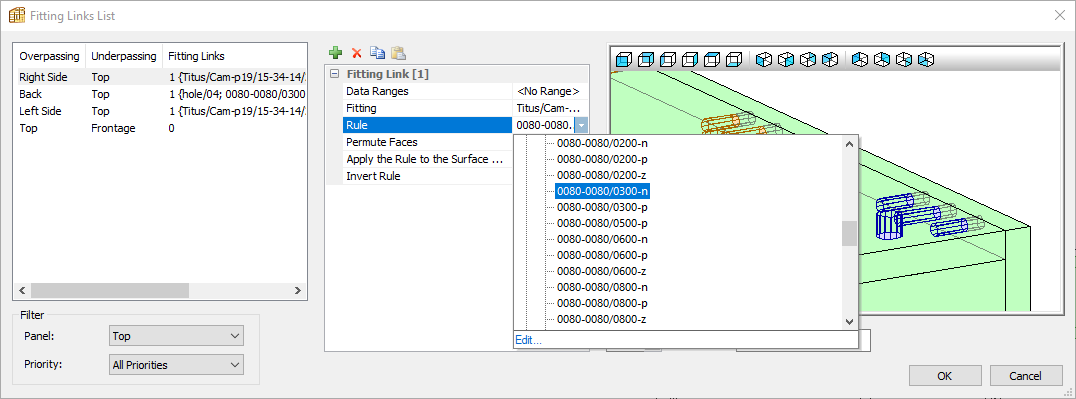Choose fourth isometric view icon in last group
The width and height of the screenshot is (1076, 399).
926,60
